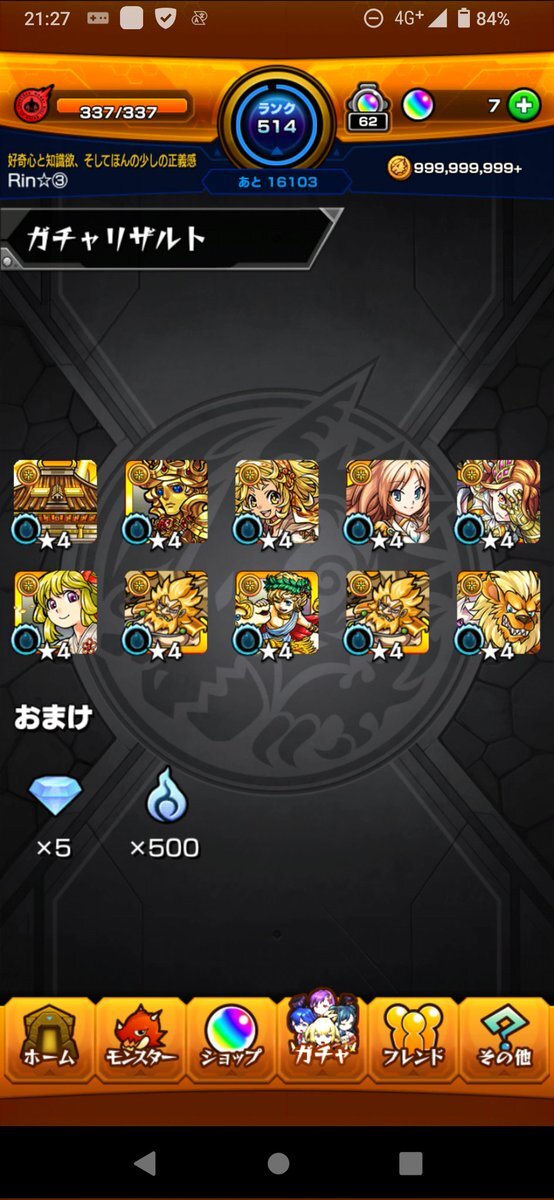Select the laurel-wreath archer monster thumbnail

(x=277, y=614)
